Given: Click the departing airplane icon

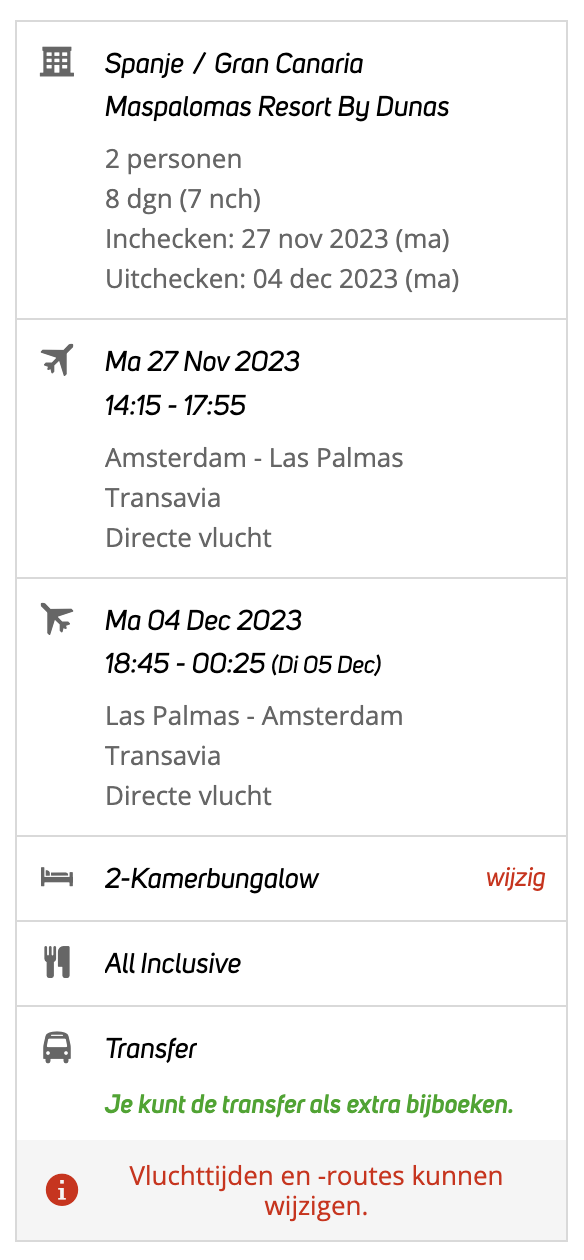Looking at the screenshot, I should (x=57, y=359).
